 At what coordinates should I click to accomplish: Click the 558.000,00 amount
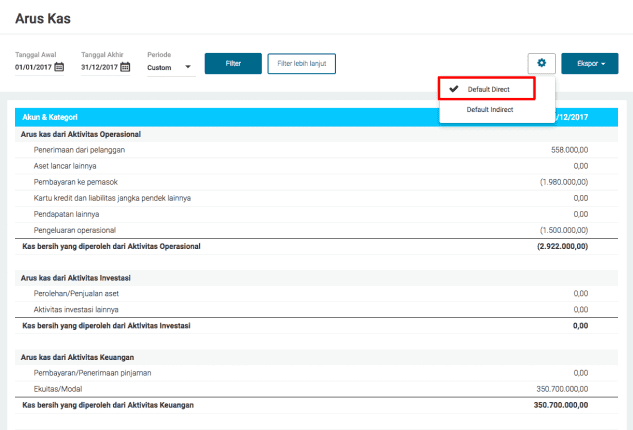(569, 150)
